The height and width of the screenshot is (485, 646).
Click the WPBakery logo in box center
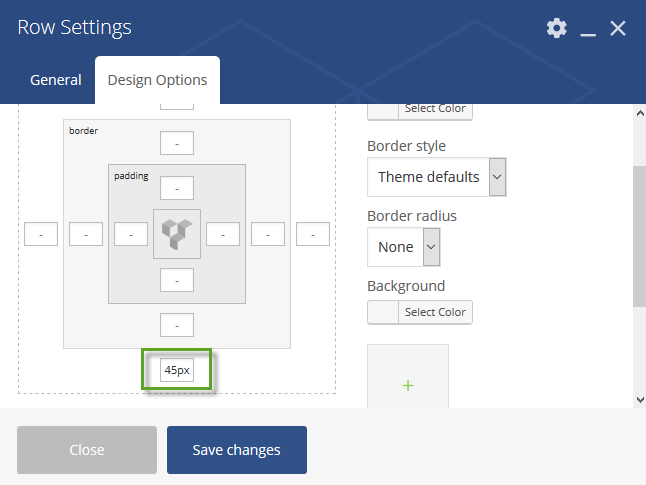pos(177,233)
